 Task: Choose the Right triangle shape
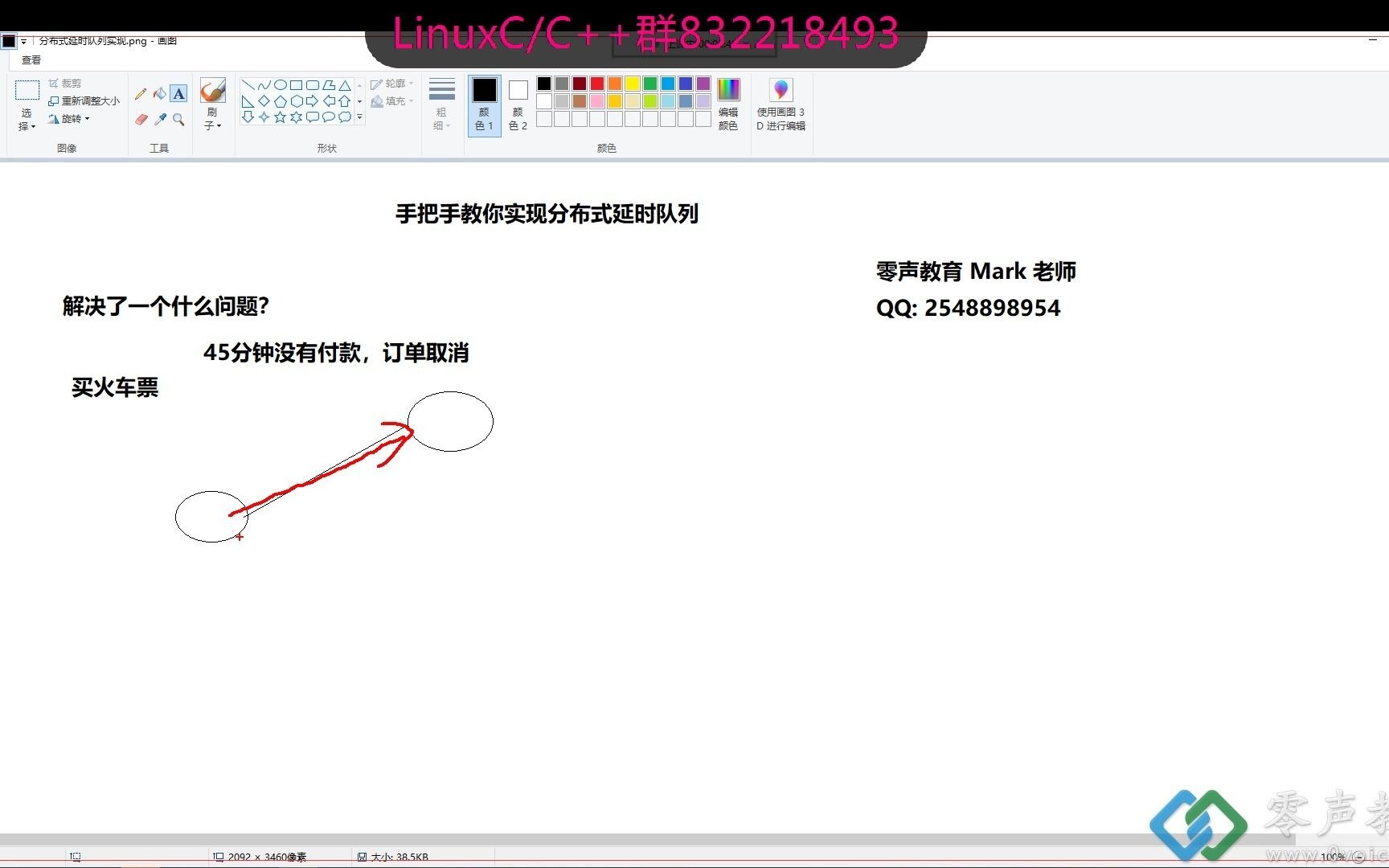point(248,100)
